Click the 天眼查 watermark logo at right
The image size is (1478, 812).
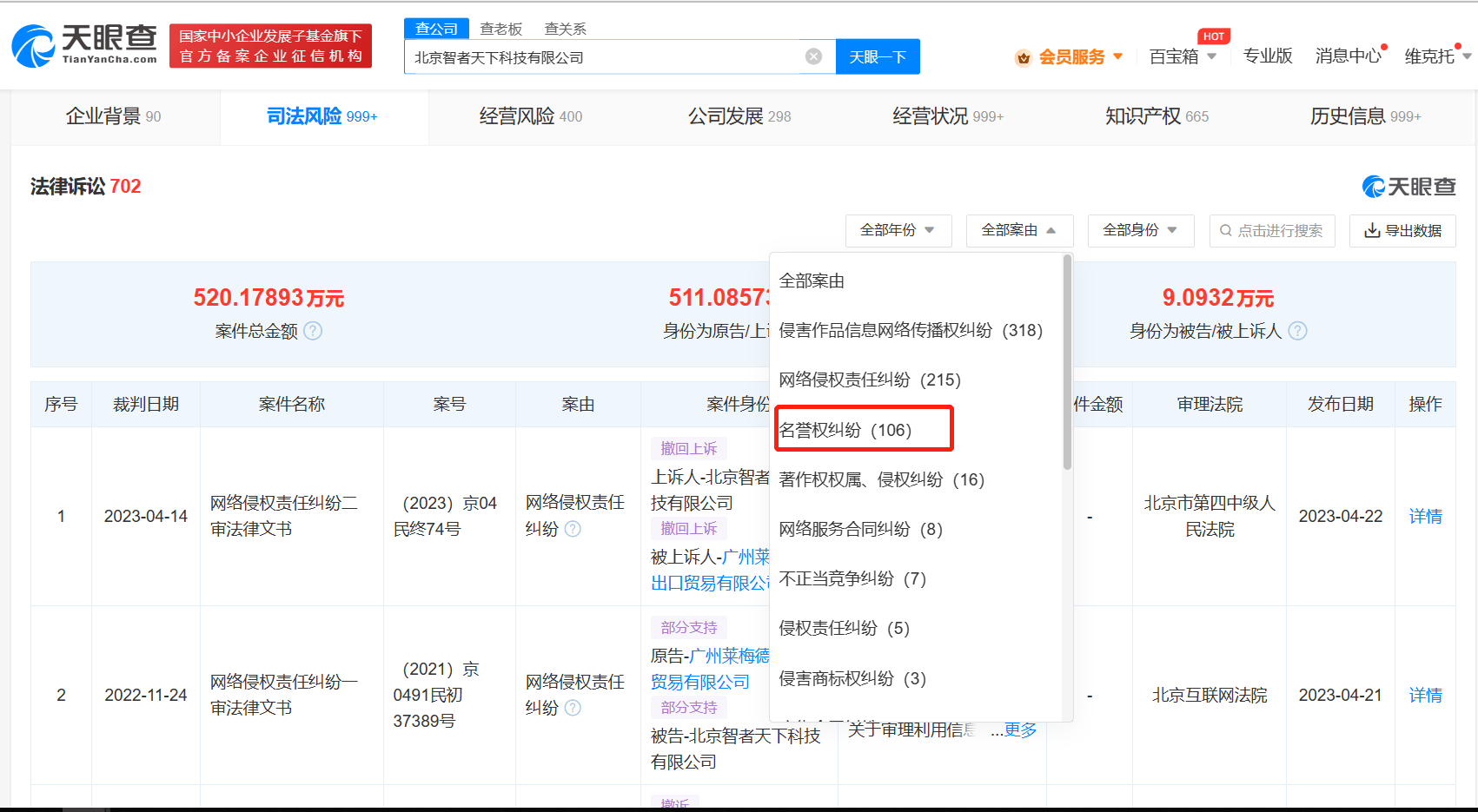1408,187
